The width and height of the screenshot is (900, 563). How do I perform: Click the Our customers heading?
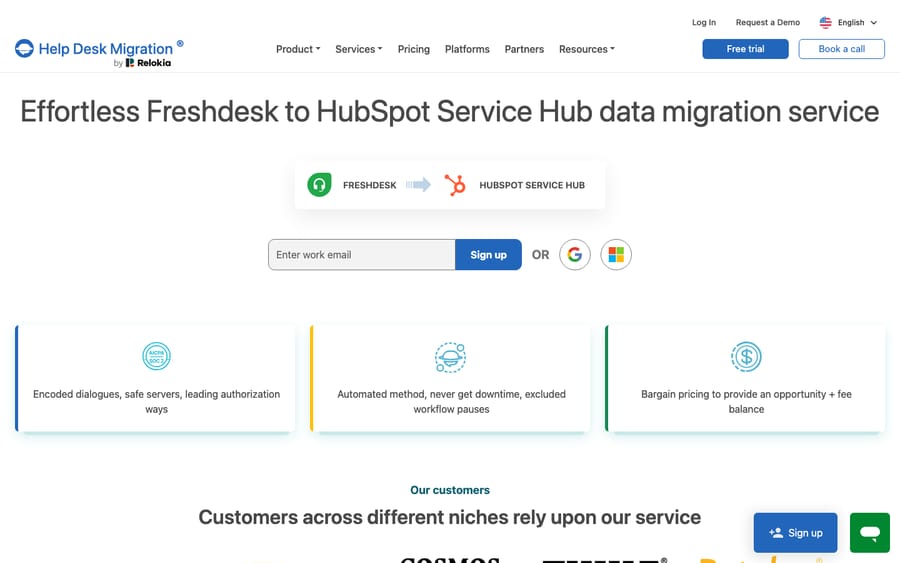(x=450, y=490)
